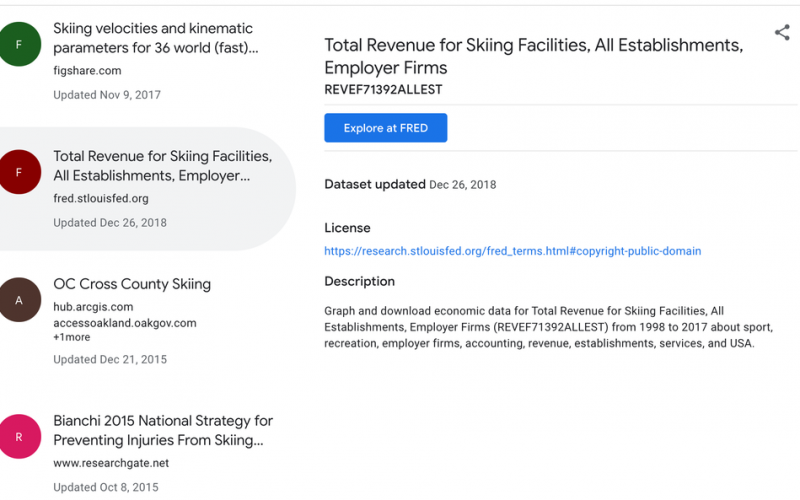Open the stlouisfed copyright public domain link
This screenshot has width=800, height=500.
pyautogui.click(x=513, y=251)
